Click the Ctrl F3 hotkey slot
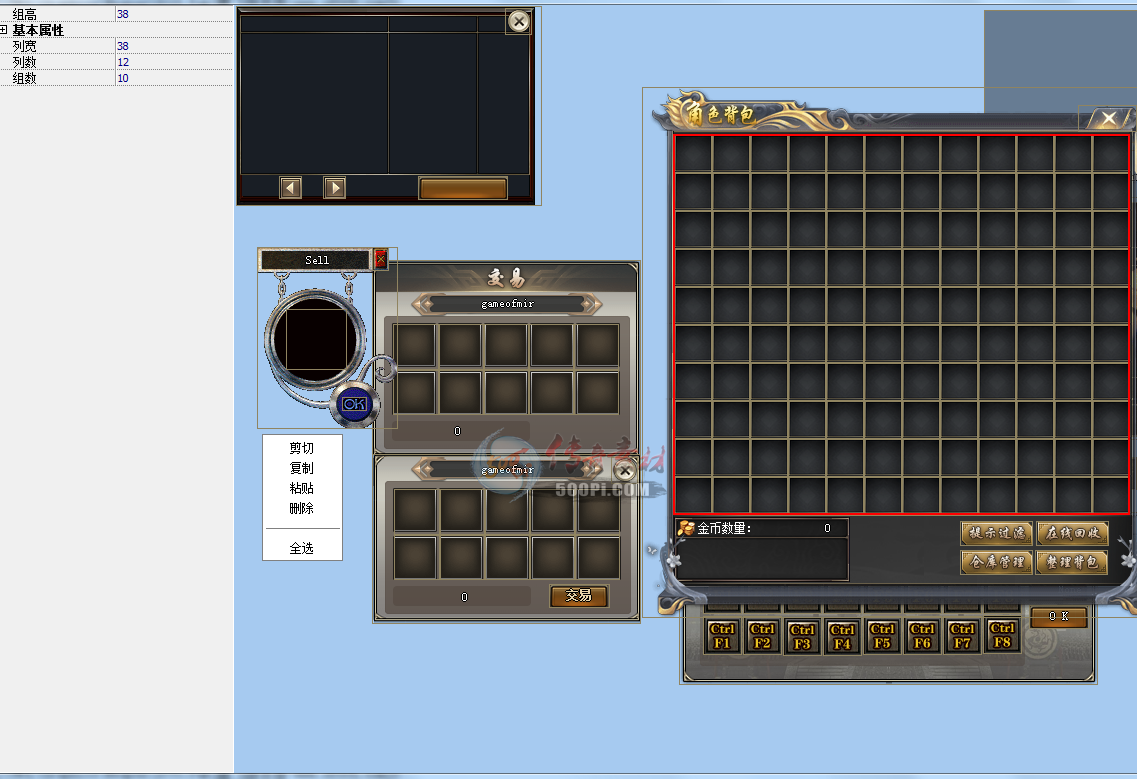This screenshot has width=1137, height=779. click(802, 636)
